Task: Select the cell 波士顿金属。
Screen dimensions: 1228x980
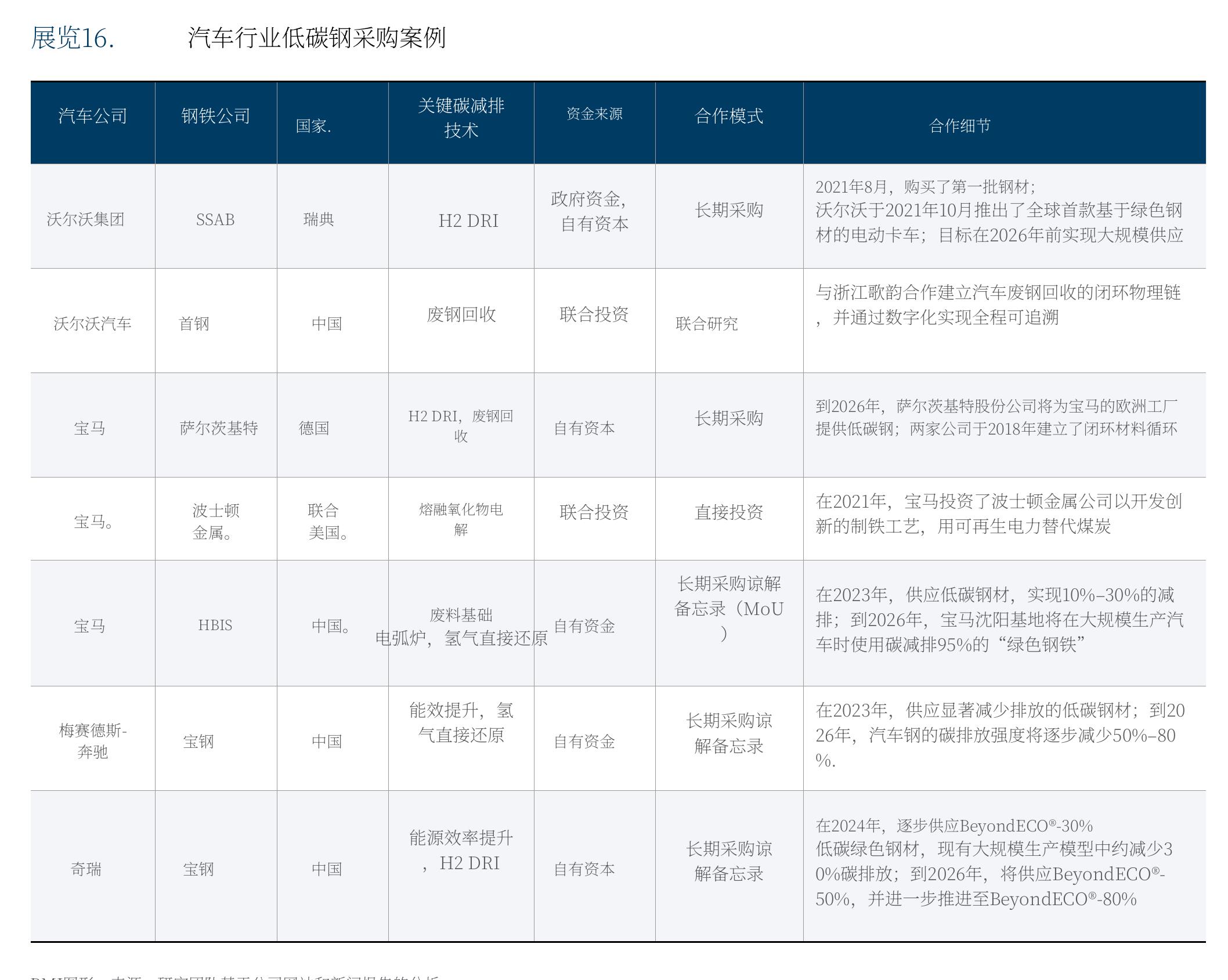Action: click(215, 522)
